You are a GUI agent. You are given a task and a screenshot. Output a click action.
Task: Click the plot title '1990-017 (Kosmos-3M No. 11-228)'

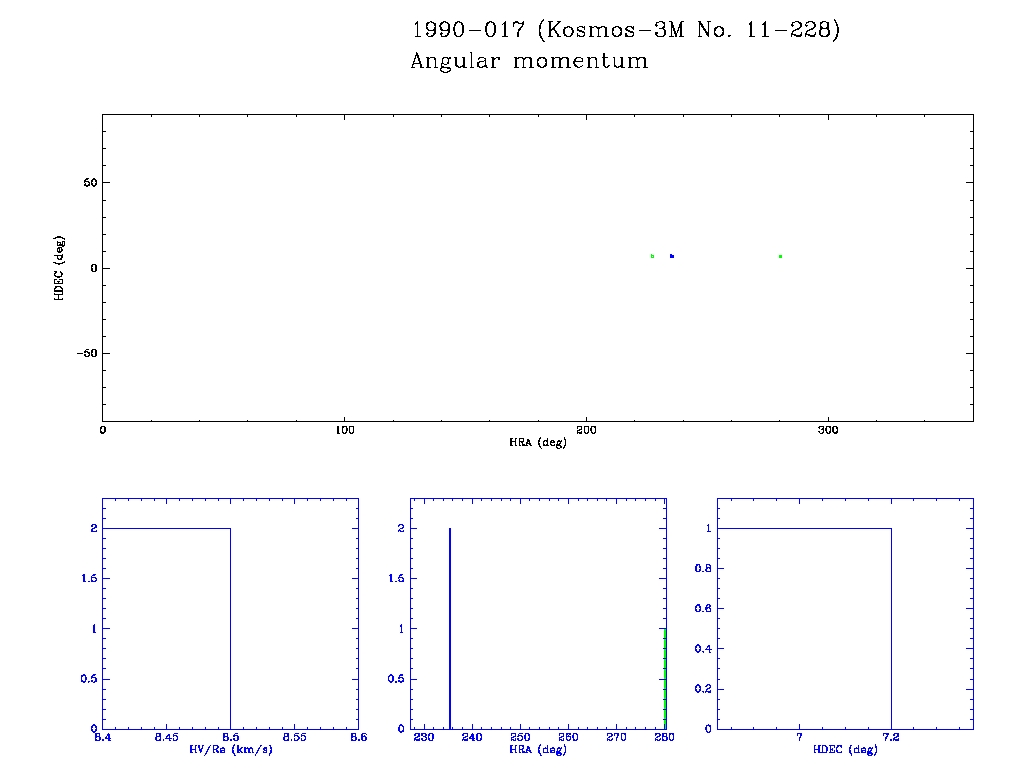625,30
